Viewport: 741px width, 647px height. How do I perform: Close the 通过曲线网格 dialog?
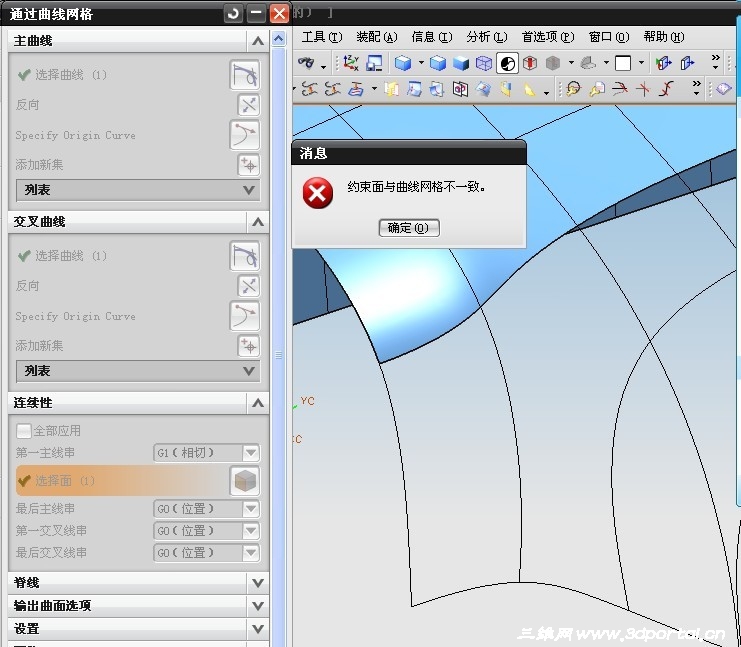click(x=279, y=13)
